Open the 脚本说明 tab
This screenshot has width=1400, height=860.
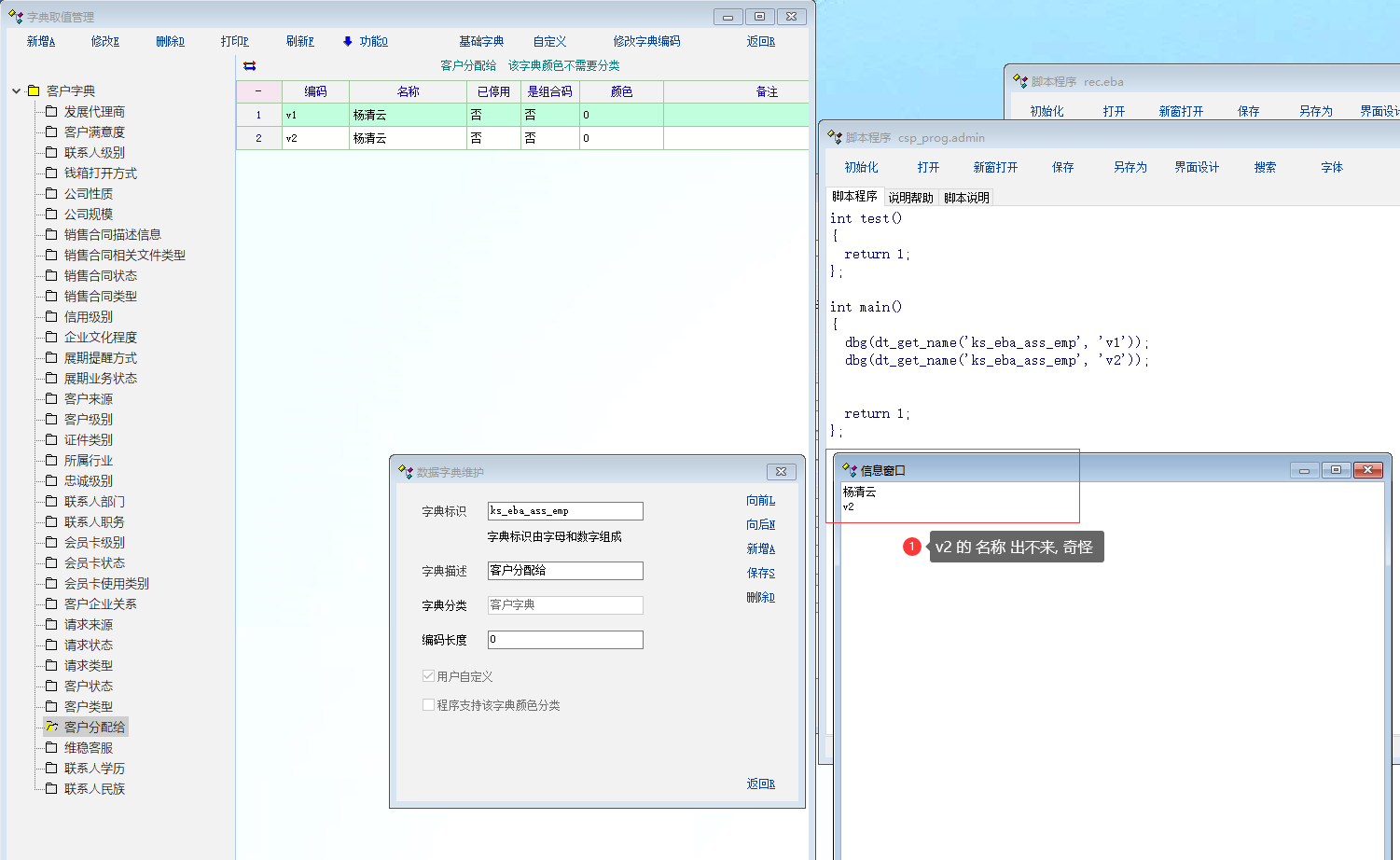966,198
